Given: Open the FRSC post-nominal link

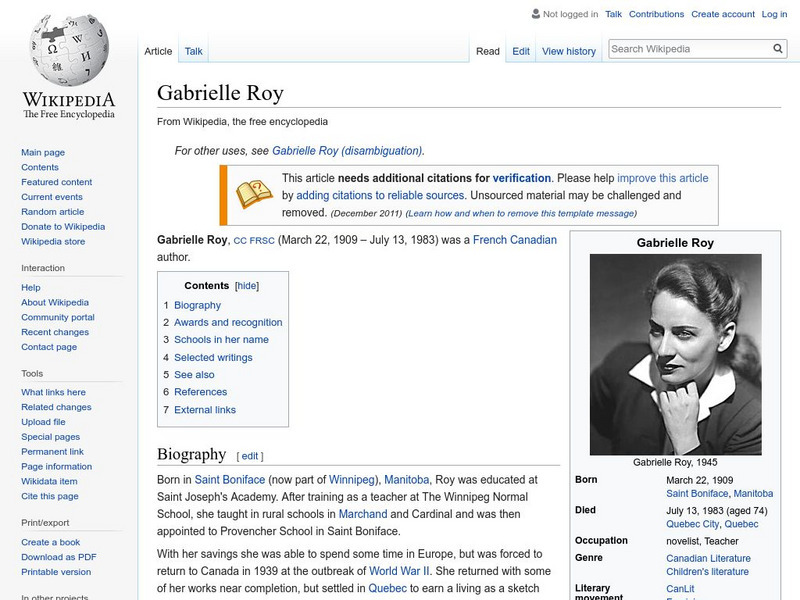Looking at the screenshot, I should pos(262,241).
